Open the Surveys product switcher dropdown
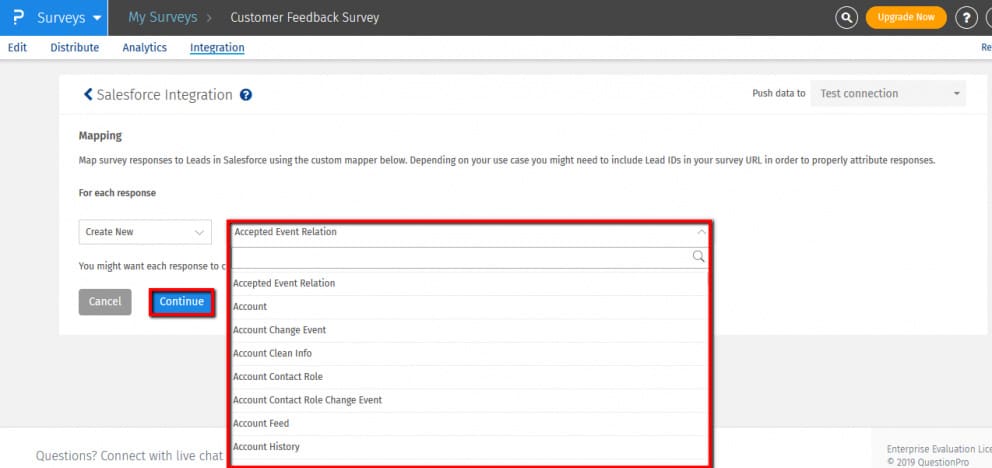Image resolution: width=992 pixels, height=468 pixels. point(68,18)
